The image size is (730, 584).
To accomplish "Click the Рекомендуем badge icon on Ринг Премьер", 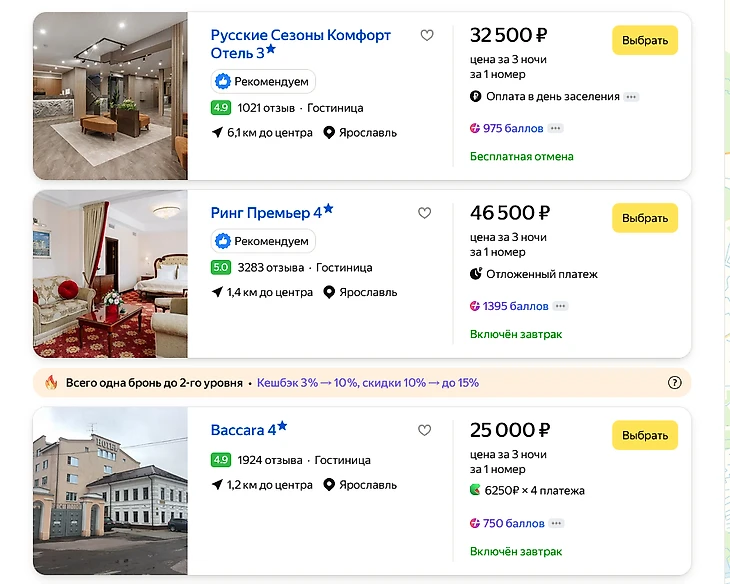I will (223, 241).
